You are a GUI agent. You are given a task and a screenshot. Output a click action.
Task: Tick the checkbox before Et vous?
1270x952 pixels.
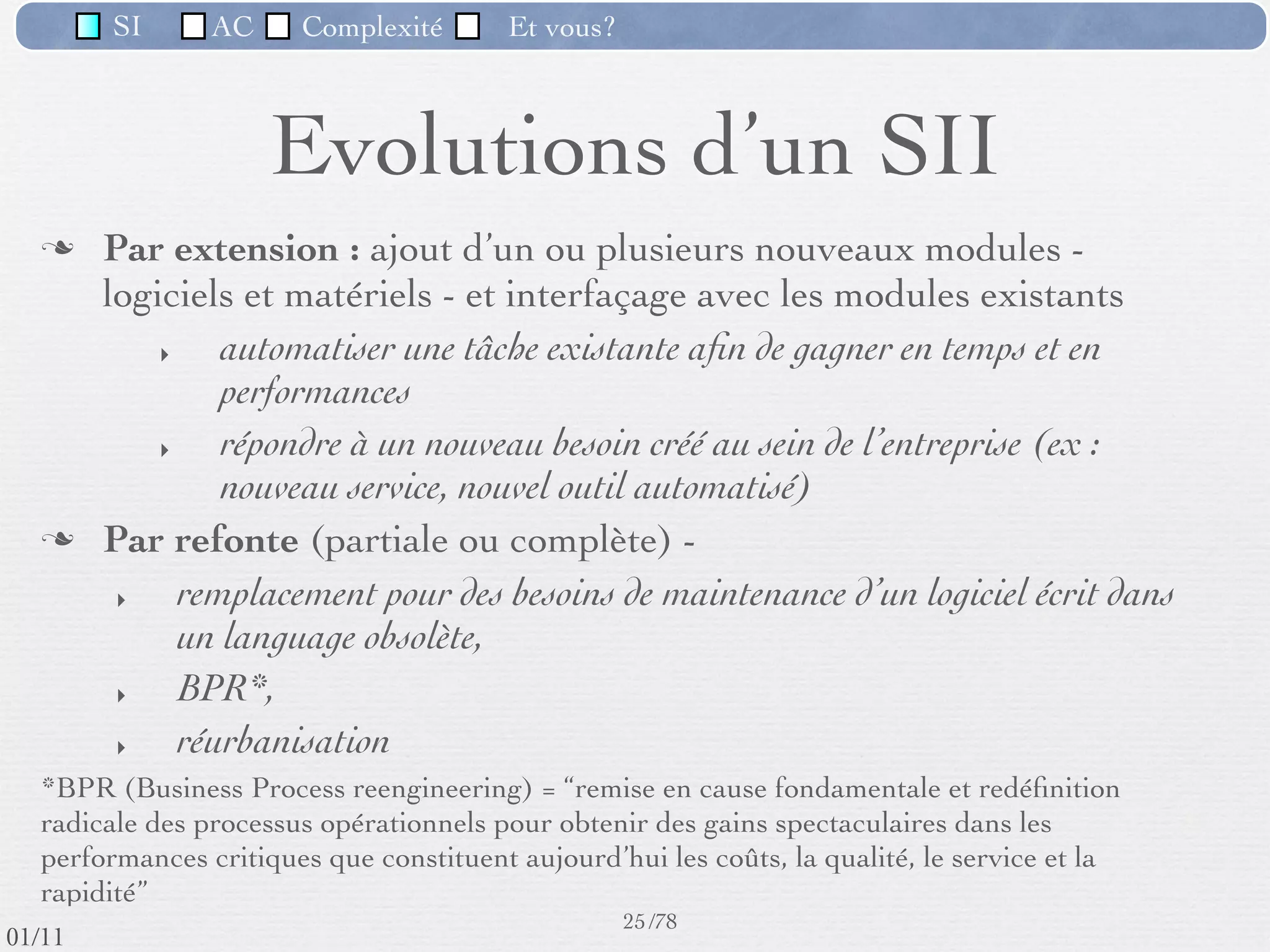tap(468, 26)
